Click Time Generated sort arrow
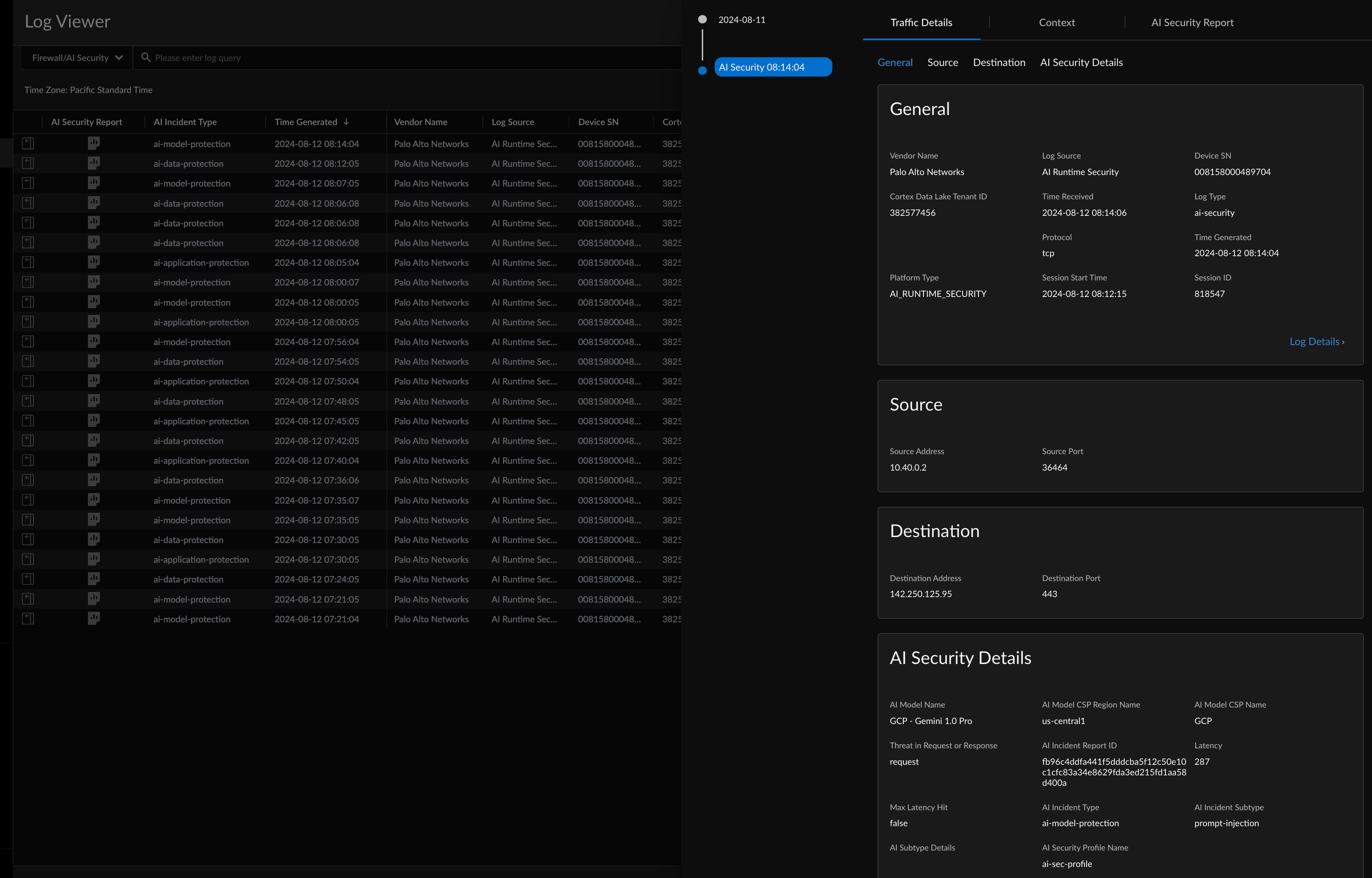The image size is (1372, 878). pyautogui.click(x=346, y=122)
